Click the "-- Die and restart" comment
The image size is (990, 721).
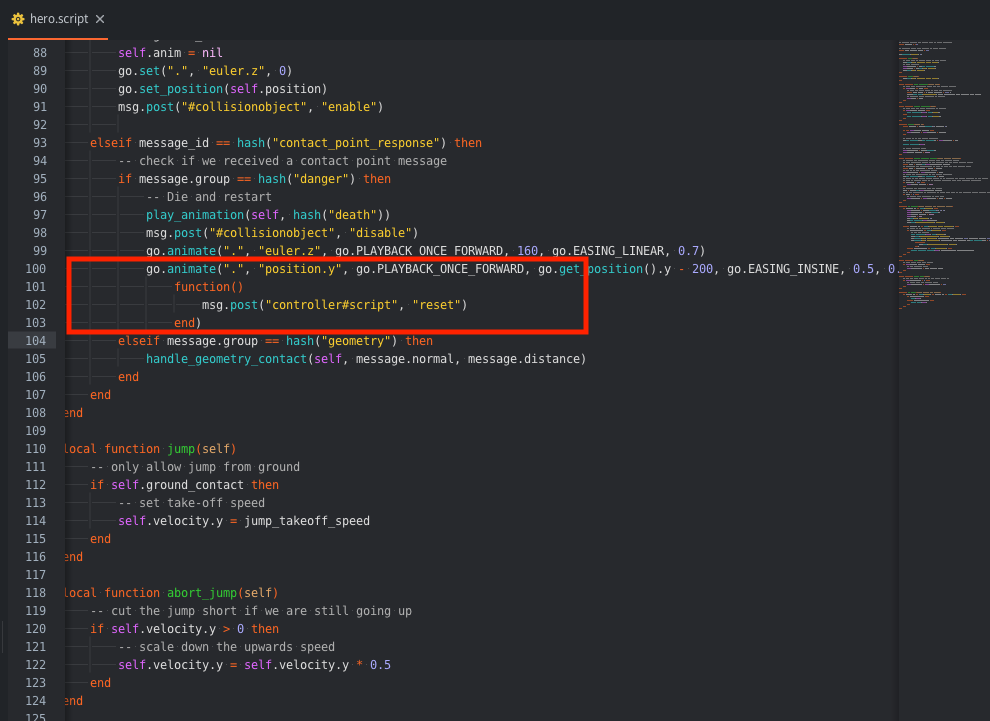pyautogui.click(x=208, y=197)
